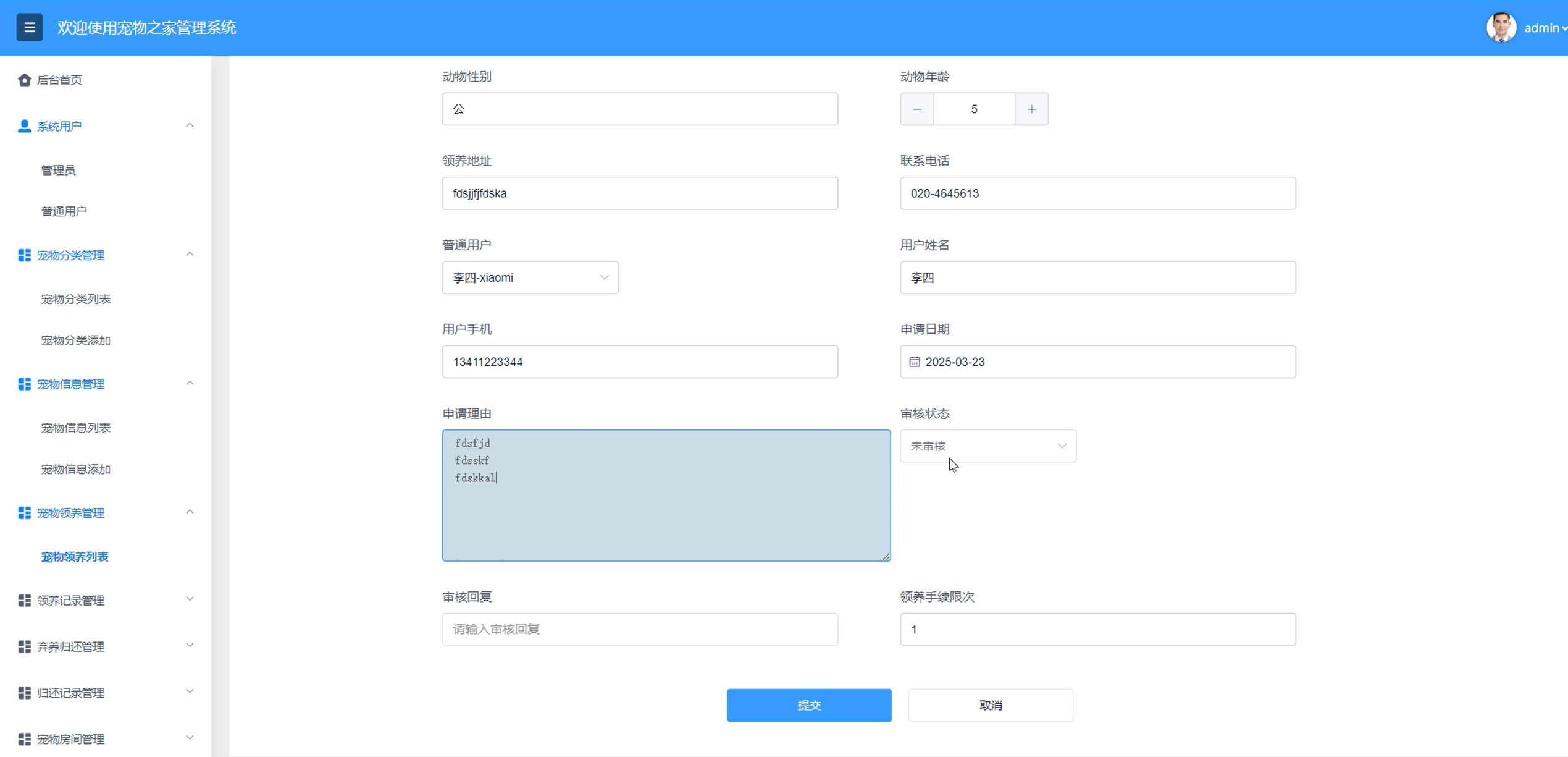Open 宠物信息列表 menu item
This screenshot has height=757, width=1568.
pyautogui.click(x=75, y=428)
